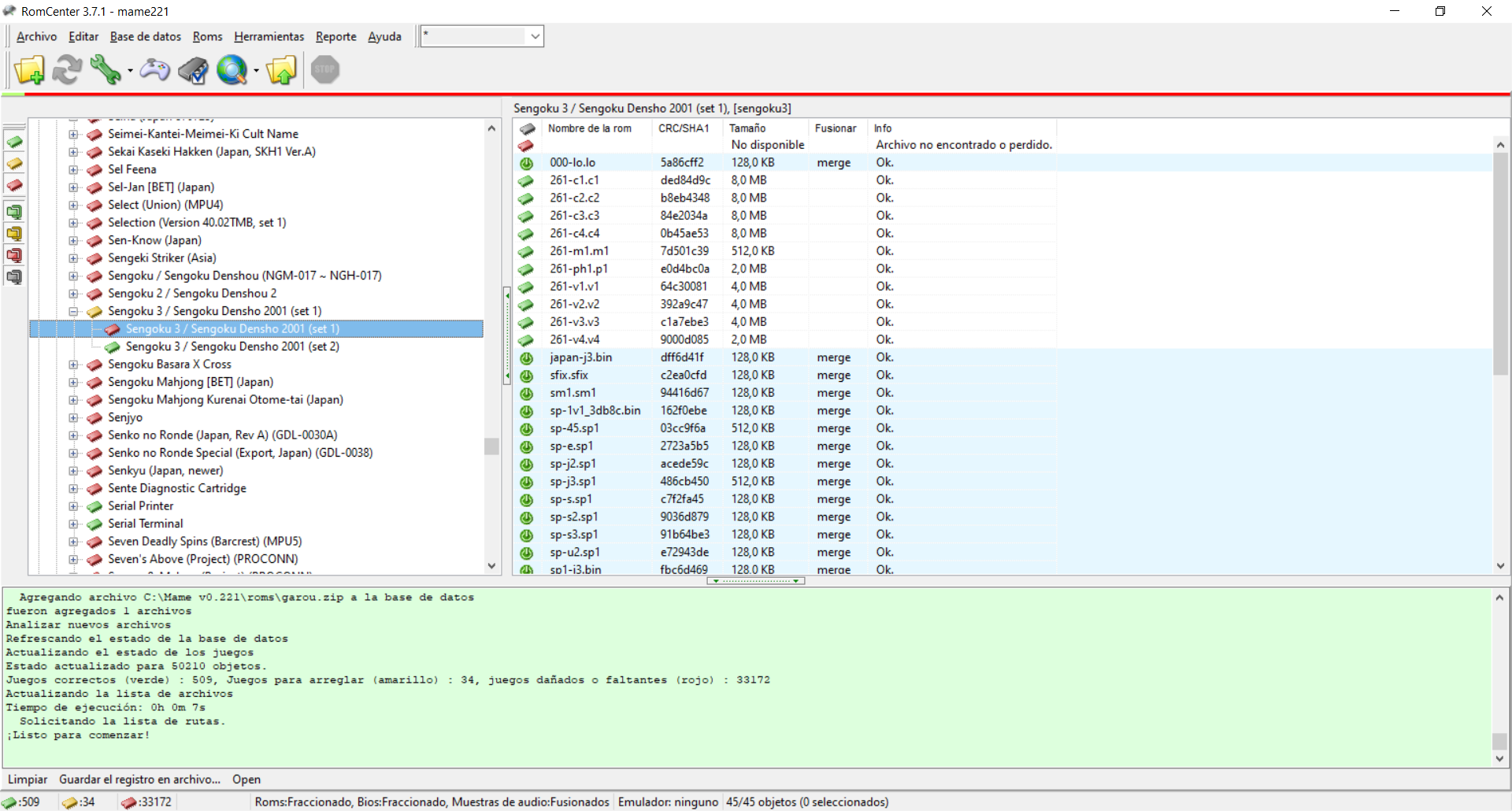This screenshot has width=1512, height=811.
Task: Open the Herramientas menu
Action: (269, 36)
